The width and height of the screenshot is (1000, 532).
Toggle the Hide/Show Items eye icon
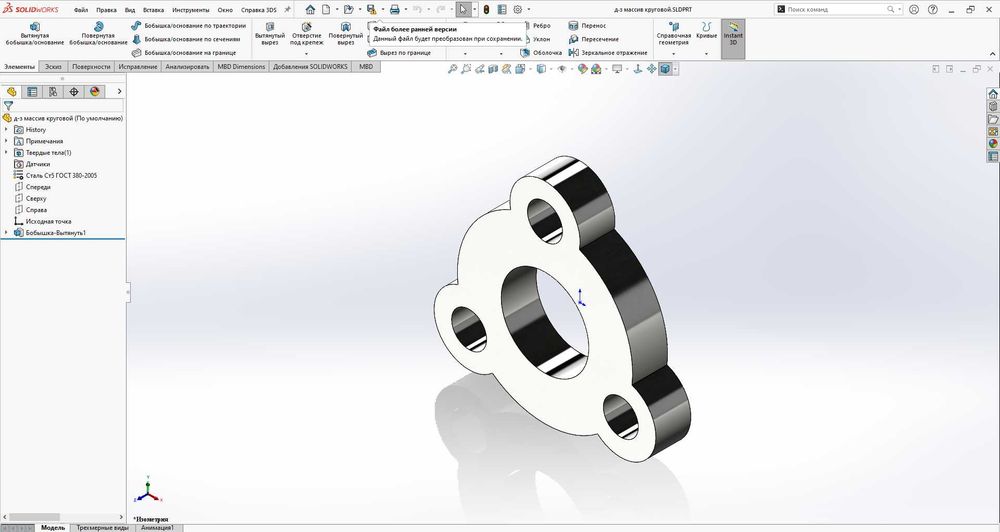[x=562, y=69]
